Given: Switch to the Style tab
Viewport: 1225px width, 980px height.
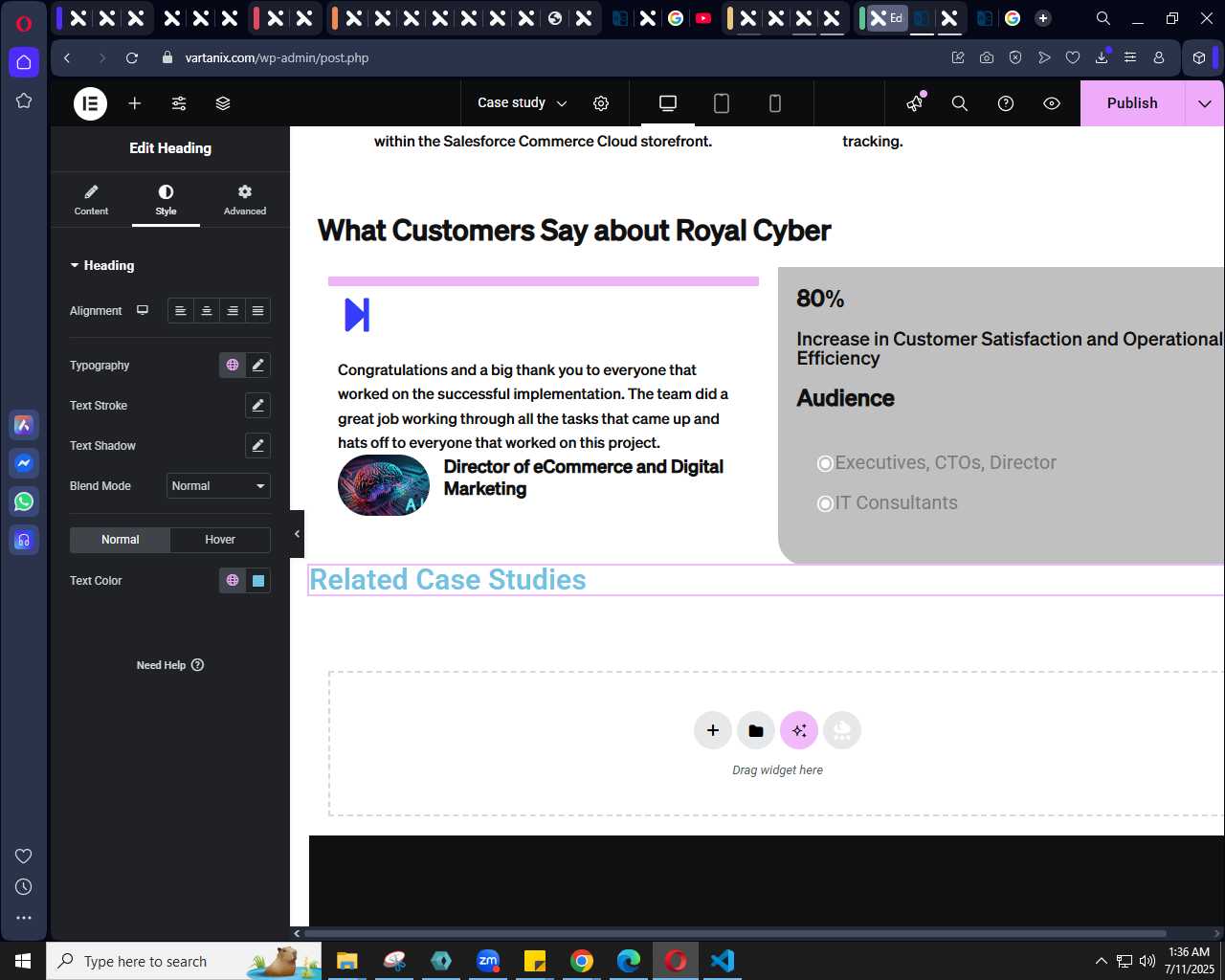Looking at the screenshot, I should click(167, 200).
